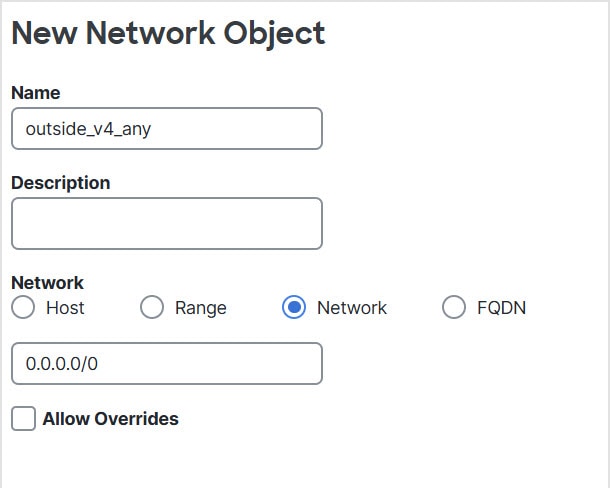610x488 pixels.
Task: Focus the empty Description text box
Action: click(x=167, y=224)
